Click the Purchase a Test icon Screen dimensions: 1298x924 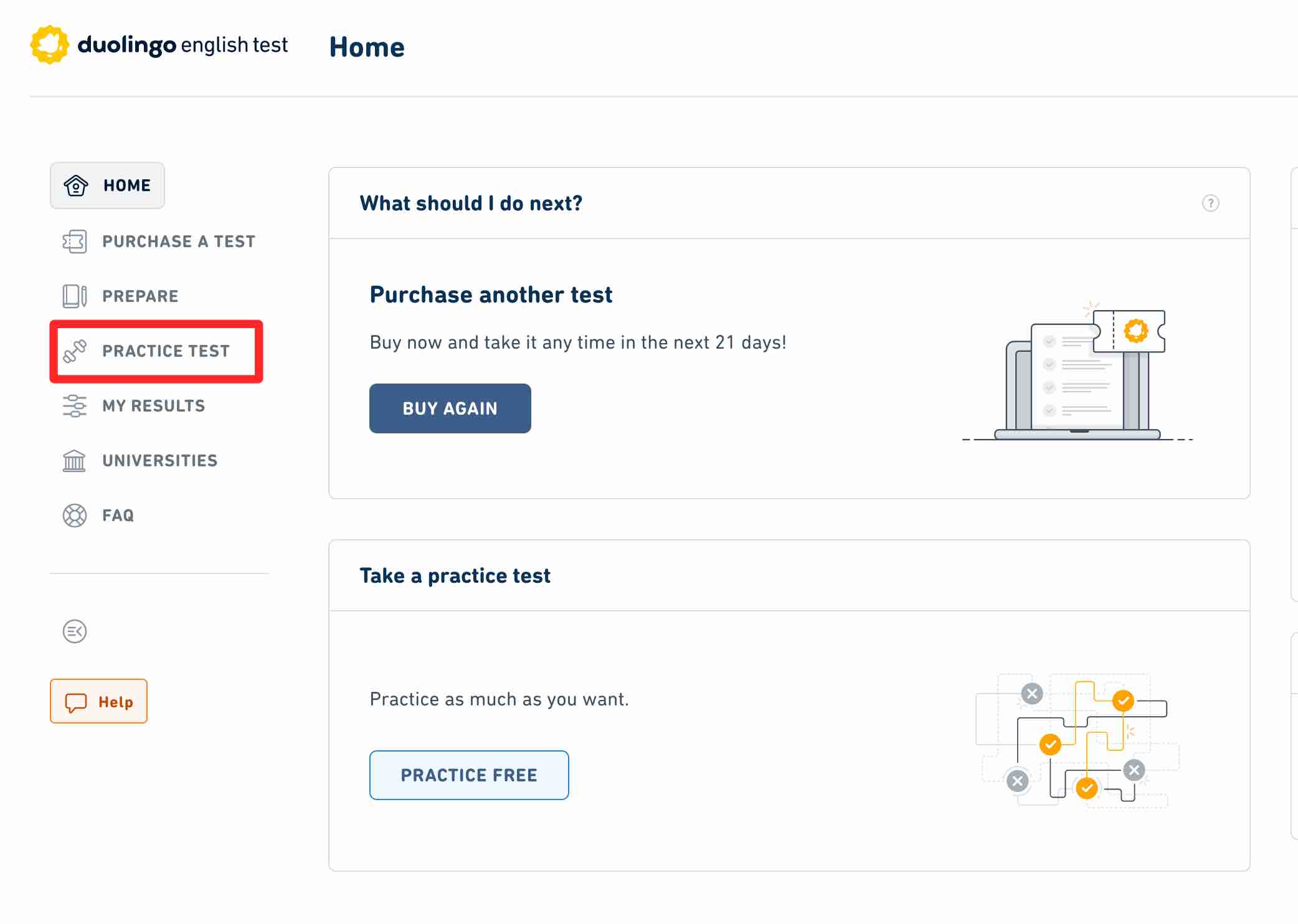coord(75,240)
